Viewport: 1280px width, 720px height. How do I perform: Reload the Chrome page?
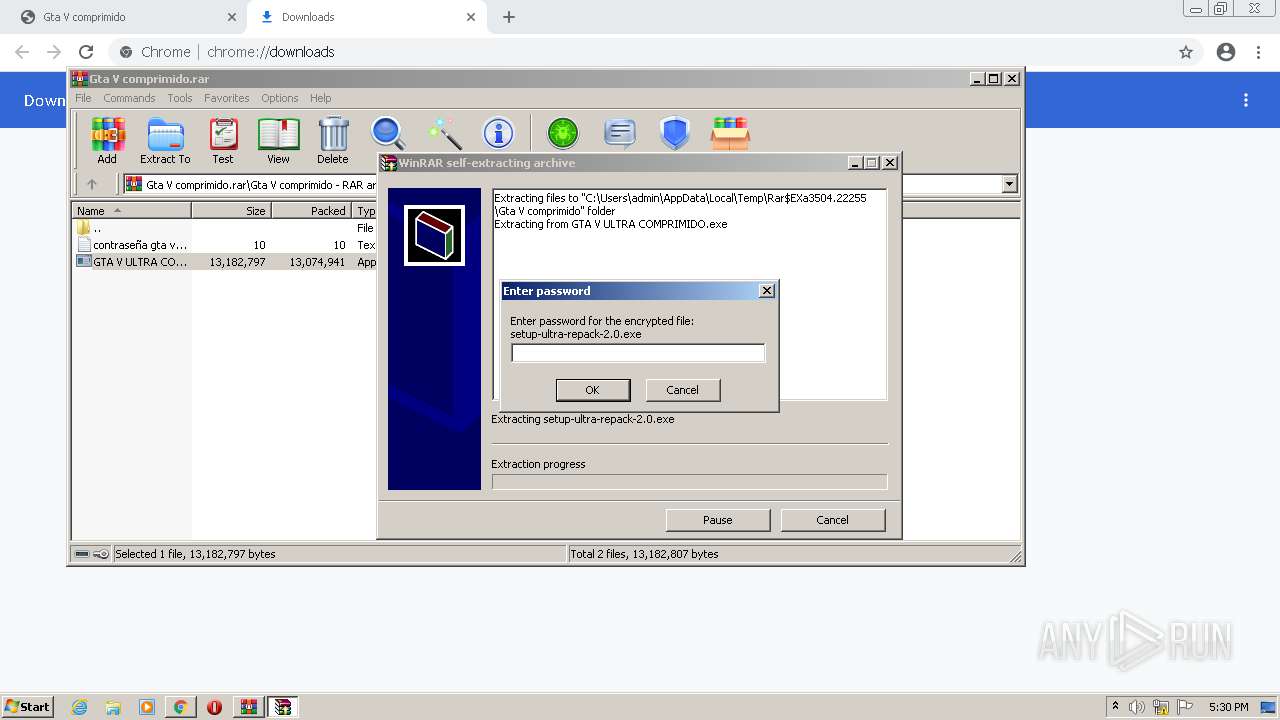point(86,52)
